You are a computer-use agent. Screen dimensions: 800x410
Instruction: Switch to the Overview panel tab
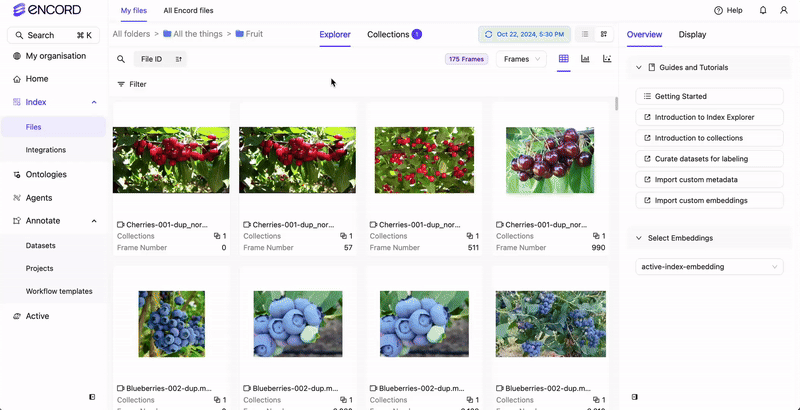644,35
